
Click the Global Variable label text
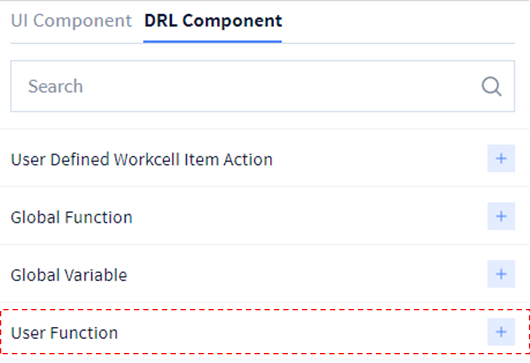[69, 275]
